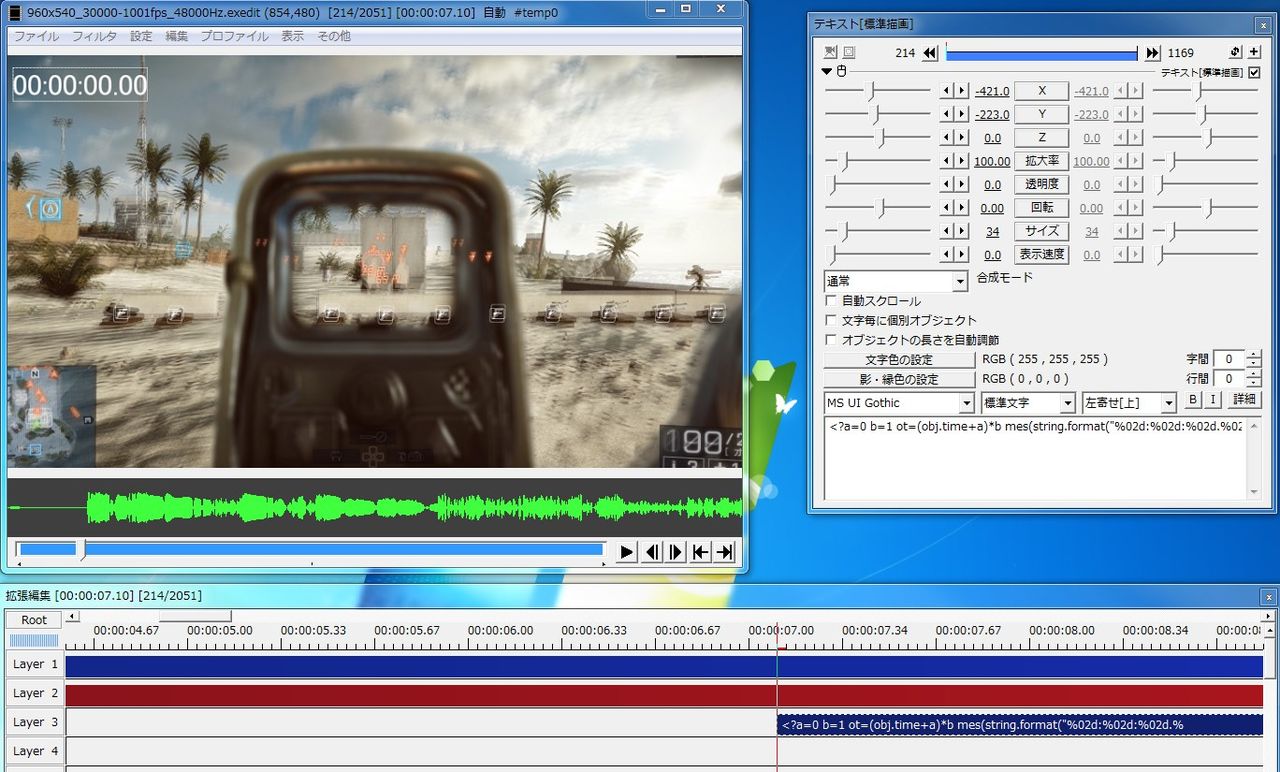
Task: Click the text script input field
Action: (x=1035, y=458)
